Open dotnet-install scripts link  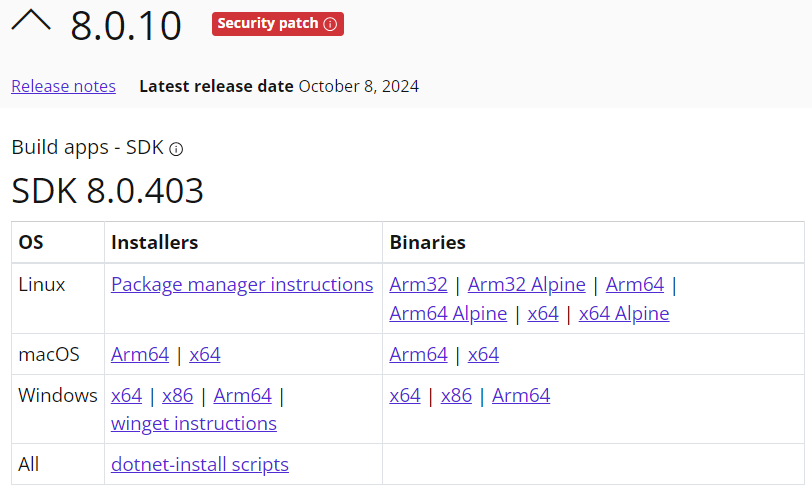pyautogui.click(x=200, y=465)
